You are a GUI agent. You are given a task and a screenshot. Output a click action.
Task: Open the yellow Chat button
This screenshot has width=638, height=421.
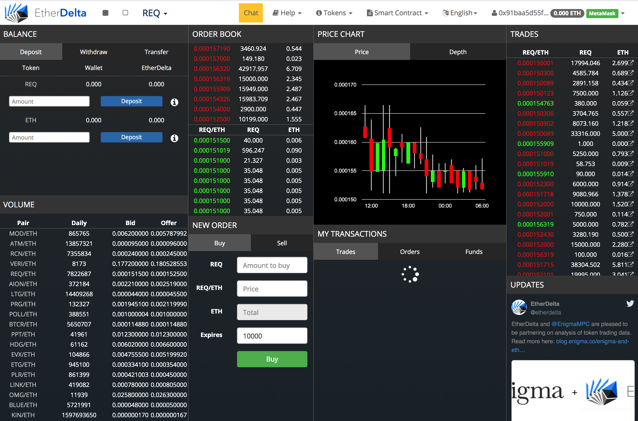coord(251,13)
